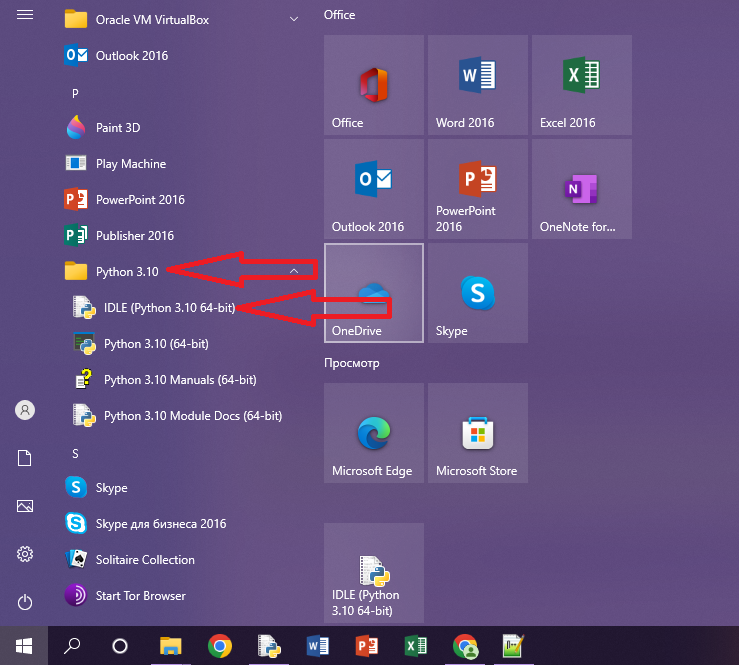Click the Office tile group title
Screen dimensions: 739x665
(339, 15)
